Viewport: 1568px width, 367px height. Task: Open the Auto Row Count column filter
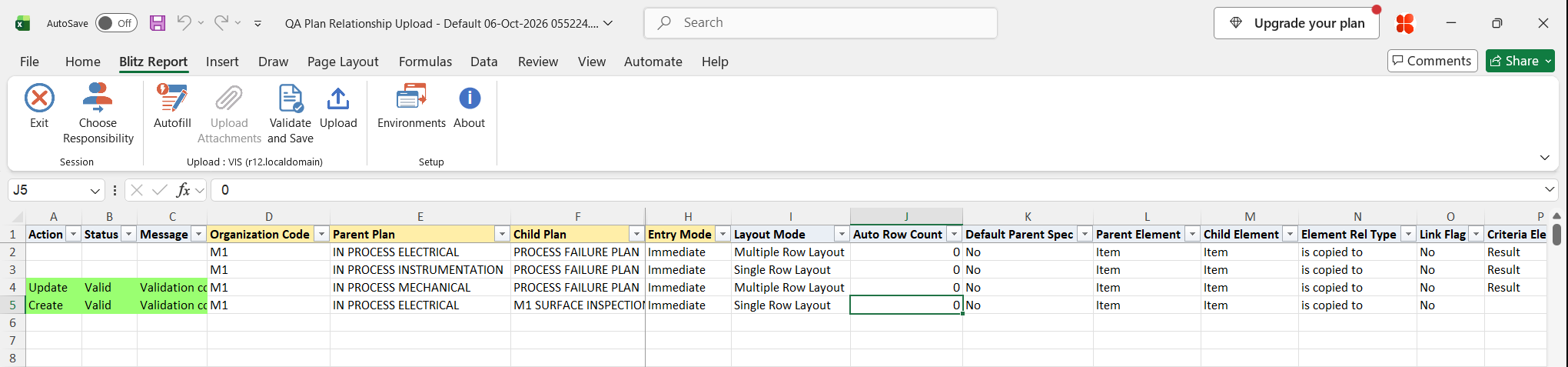click(x=954, y=234)
